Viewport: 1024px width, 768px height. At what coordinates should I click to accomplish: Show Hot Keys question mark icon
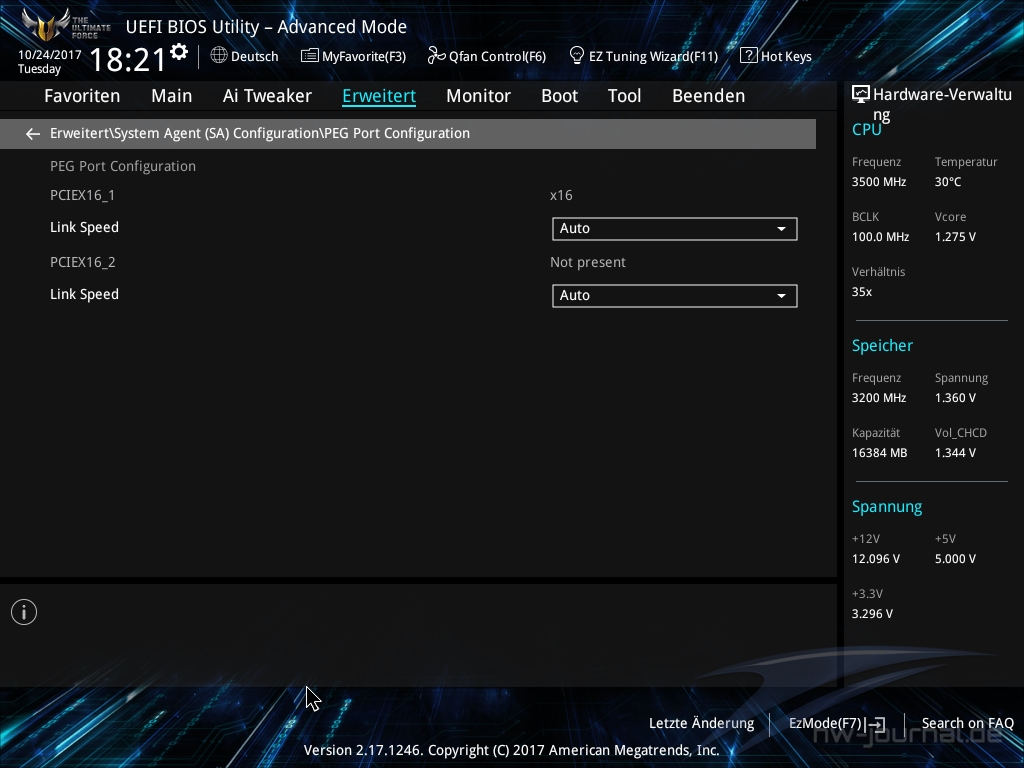tap(748, 56)
